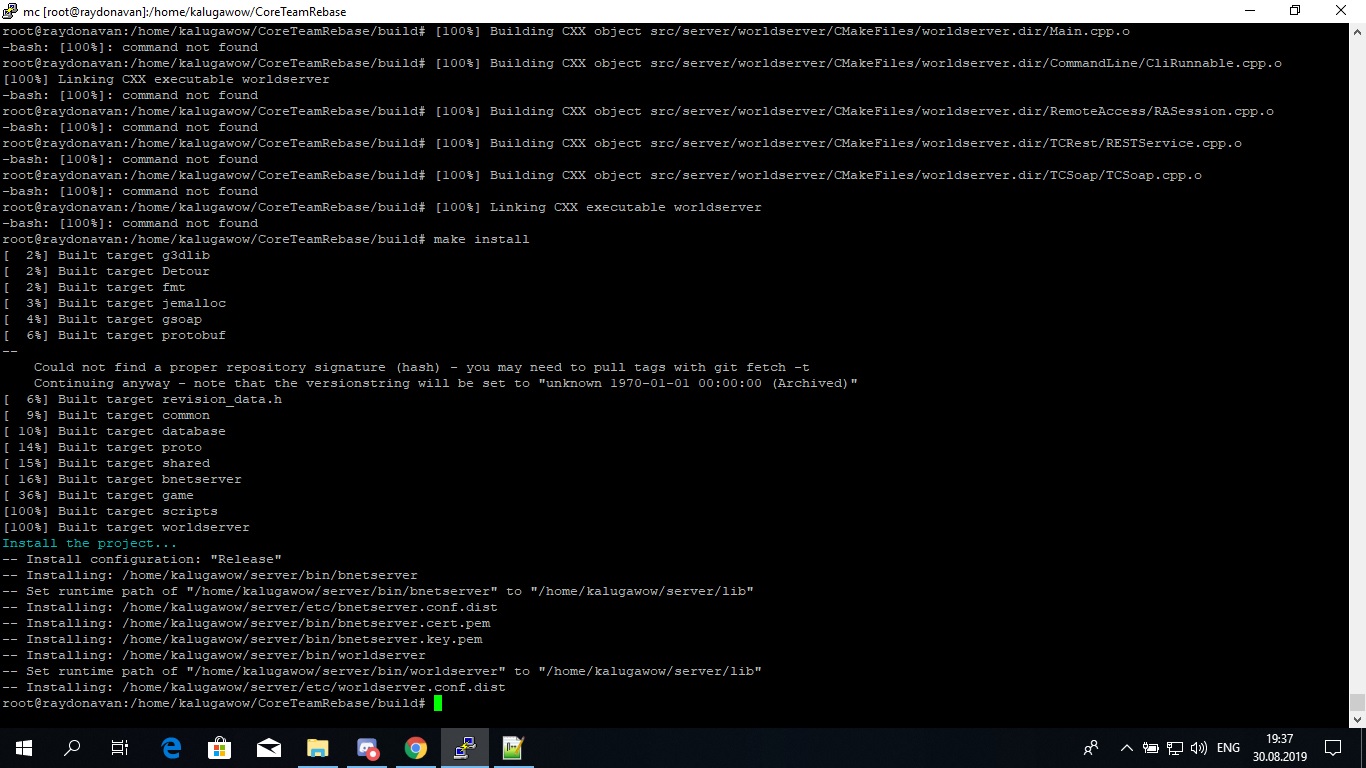Open the Action Center notifications
The height and width of the screenshot is (768, 1366).
1332,747
